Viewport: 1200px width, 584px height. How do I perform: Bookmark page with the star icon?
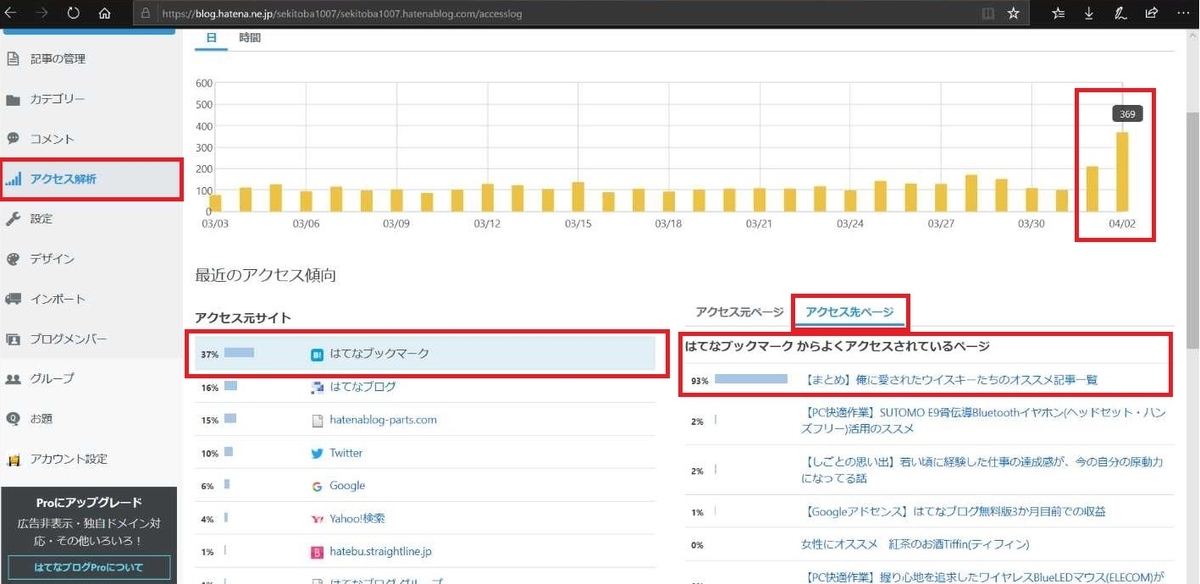tap(1014, 14)
